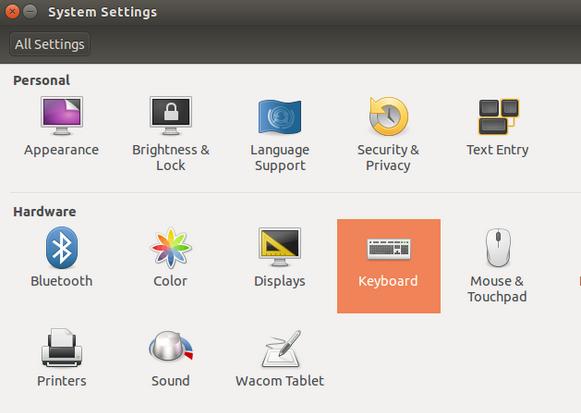Open Mouse & Touchpad settings
Image resolution: width=581 pixels, height=413 pixels.
pos(497,265)
